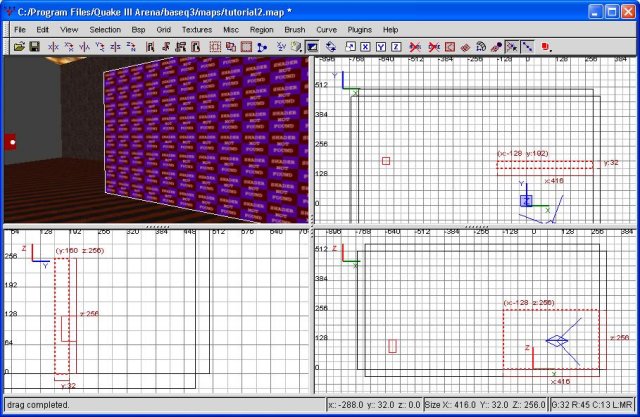Open the Curve menu
Image resolution: width=640 pixels, height=417 pixels.
coord(327,30)
